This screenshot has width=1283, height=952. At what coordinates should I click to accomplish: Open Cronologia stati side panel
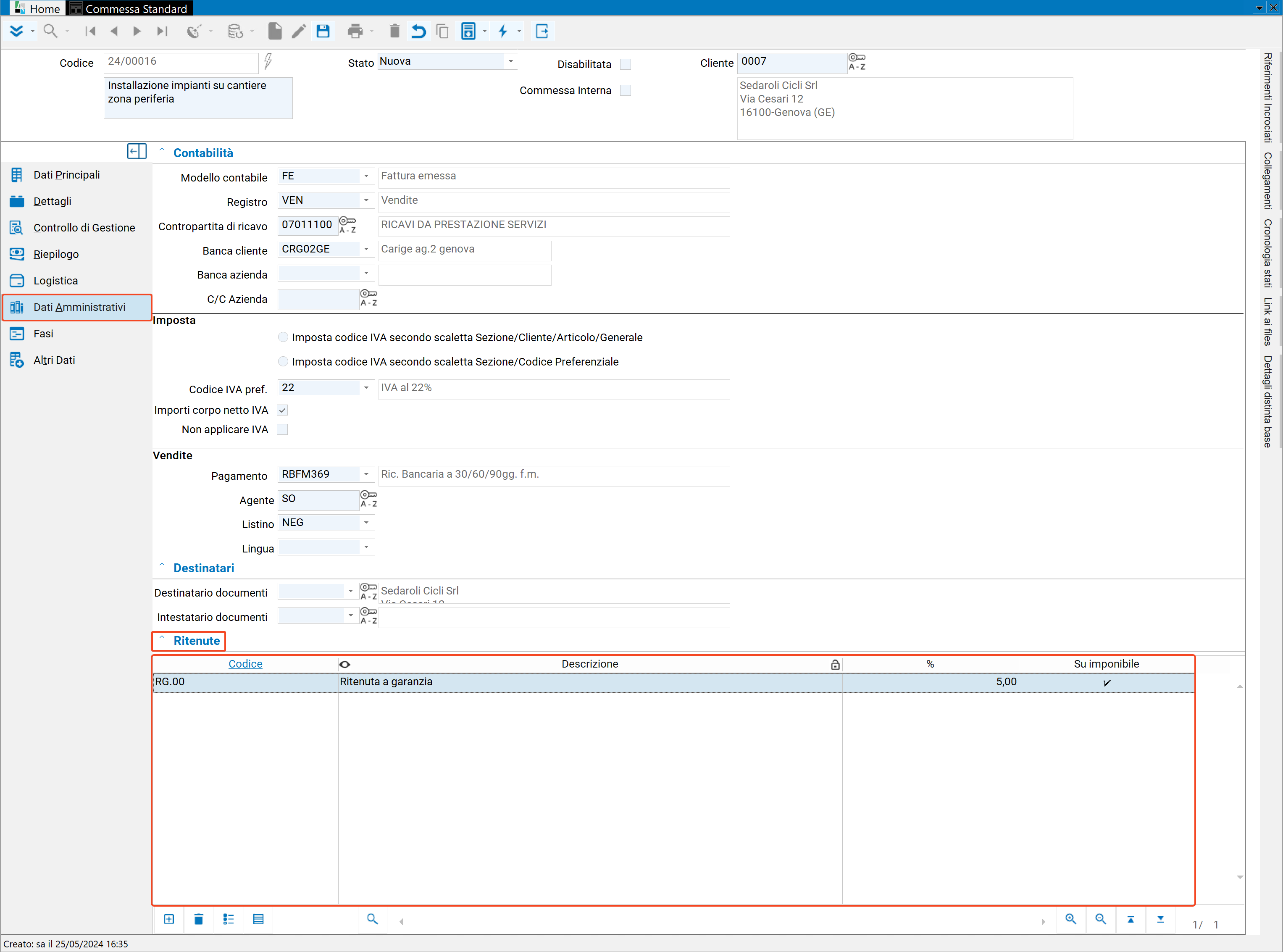click(x=1267, y=253)
